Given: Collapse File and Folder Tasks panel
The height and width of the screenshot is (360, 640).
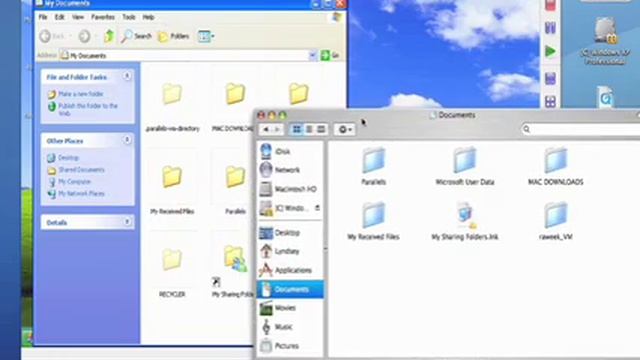Looking at the screenshot, I should coord(127,76).
